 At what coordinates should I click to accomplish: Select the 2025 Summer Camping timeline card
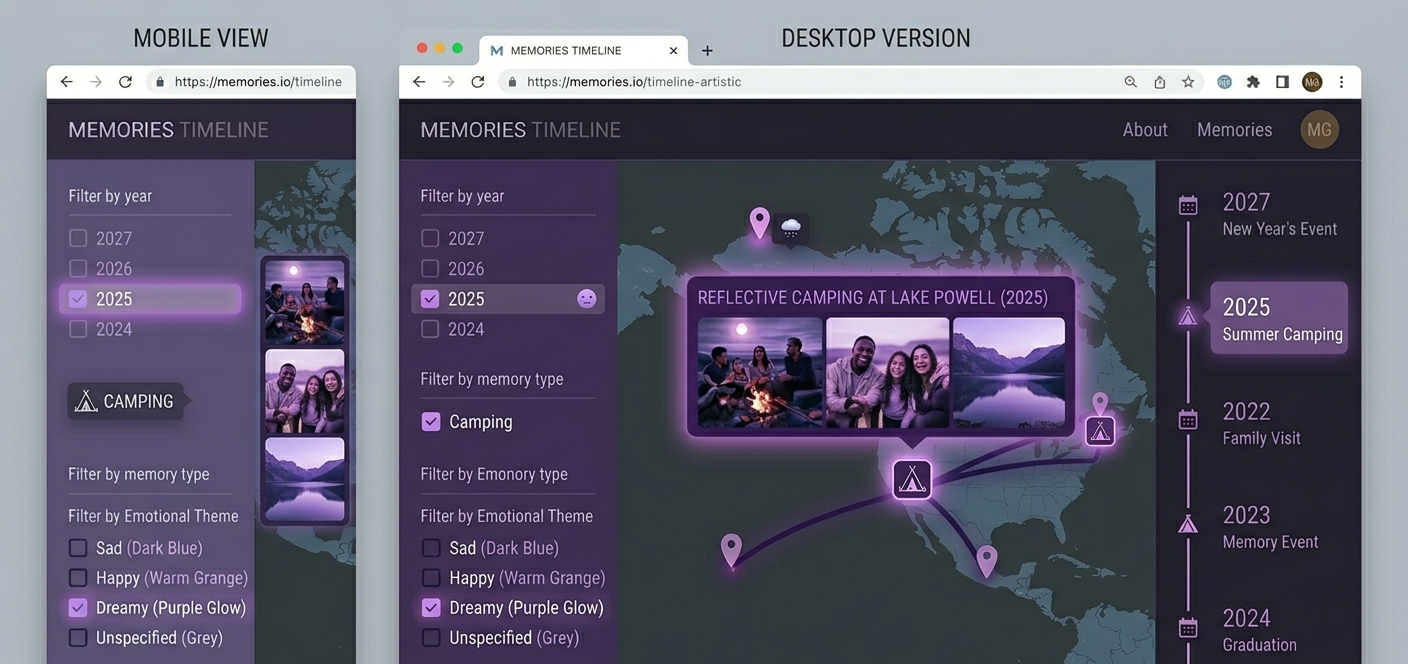pyautogui.click(x=1279, y=318)
